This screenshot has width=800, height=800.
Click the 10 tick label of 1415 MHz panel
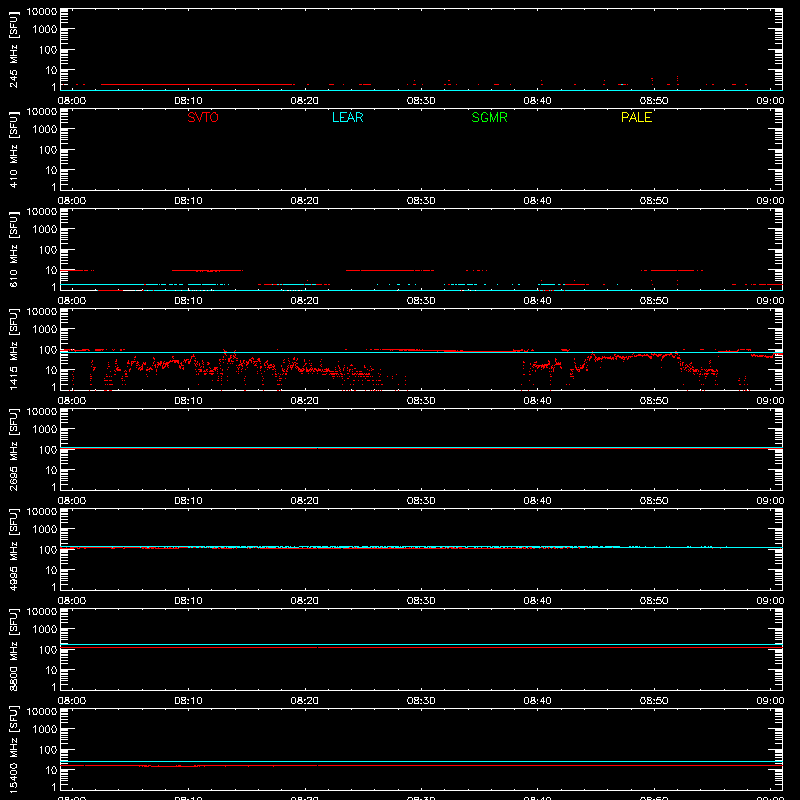(51, 370)
